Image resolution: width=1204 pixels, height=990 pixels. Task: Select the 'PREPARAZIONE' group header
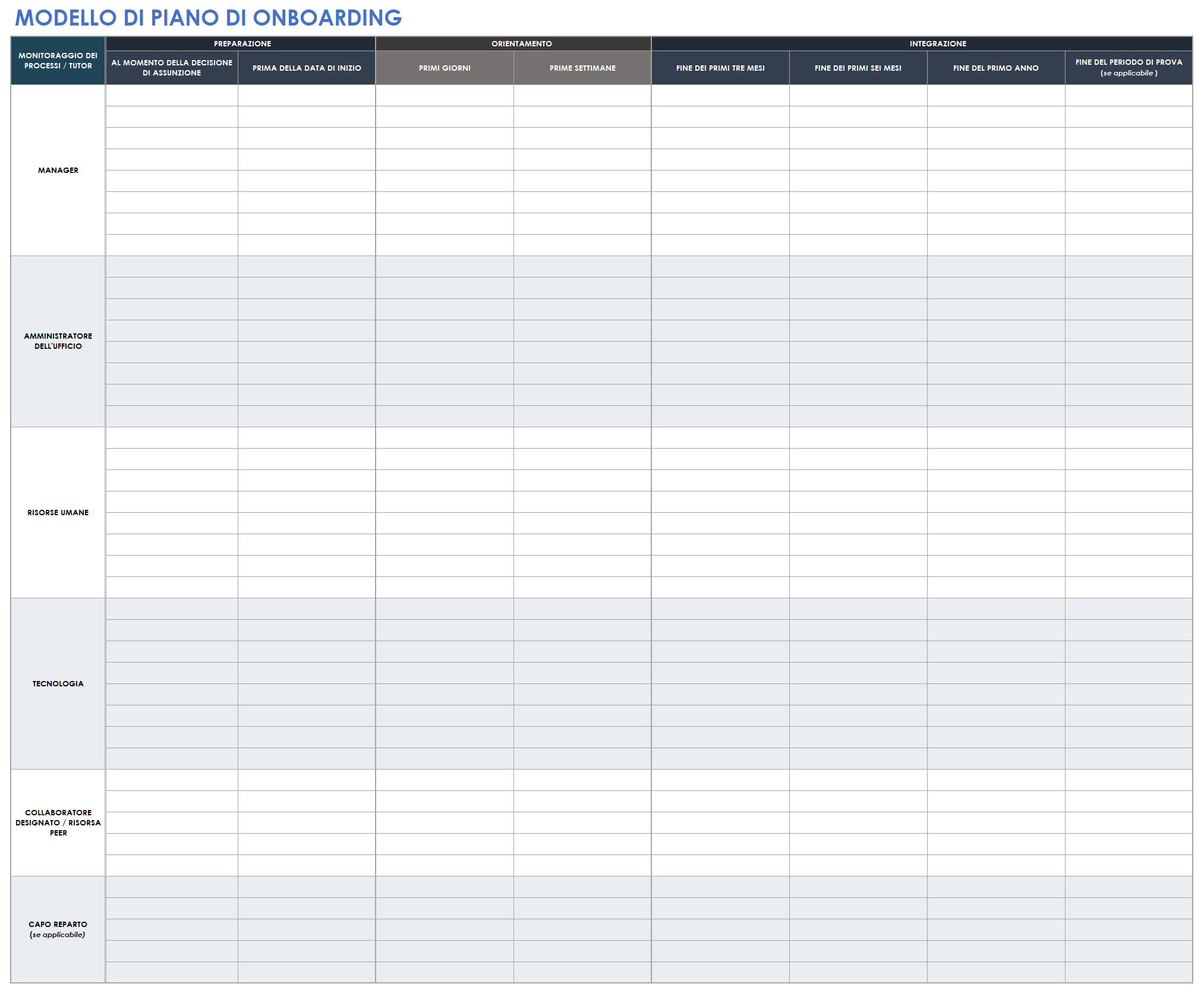pyautogui.click(x=241, y=43)
